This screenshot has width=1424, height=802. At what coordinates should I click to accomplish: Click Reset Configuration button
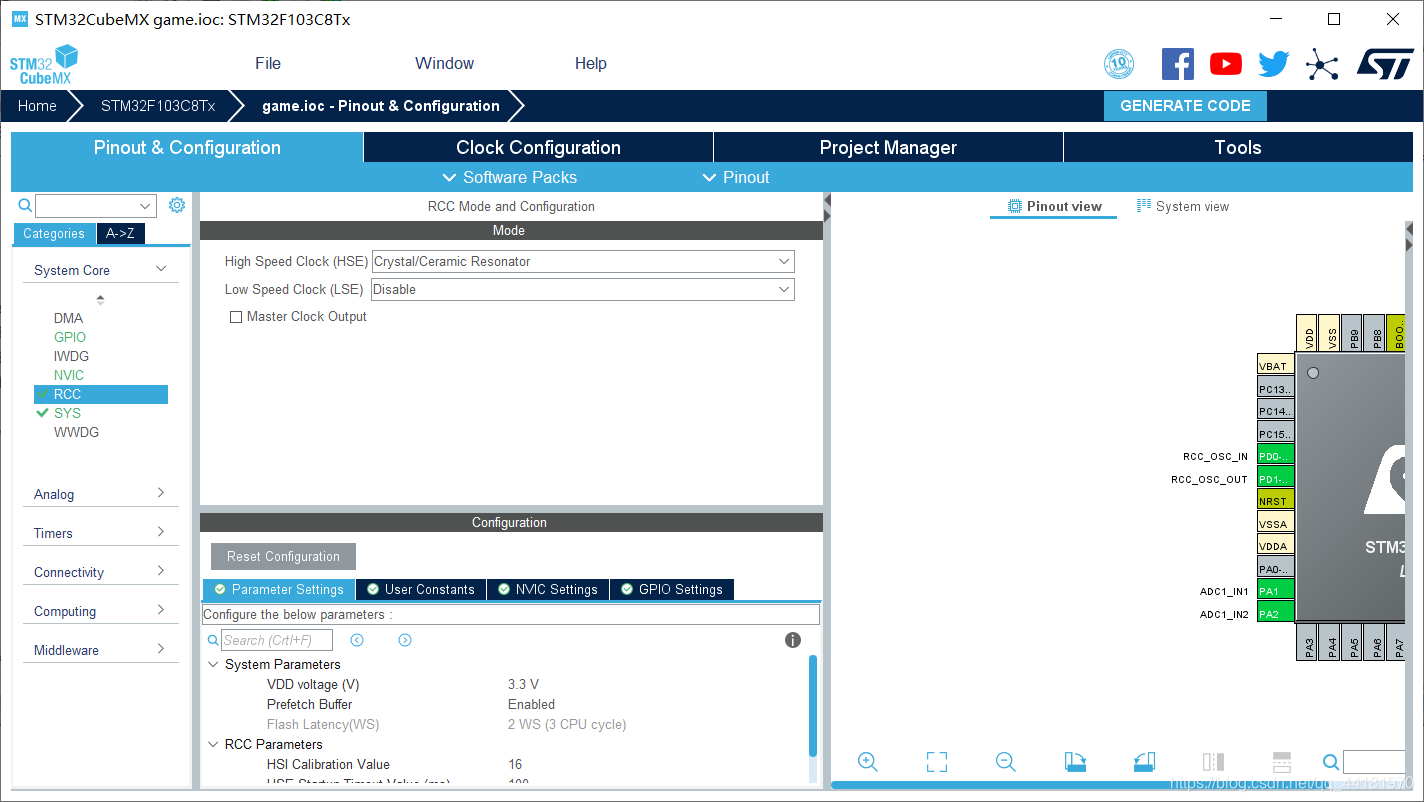pyautogui.click(x=283, y=557)
